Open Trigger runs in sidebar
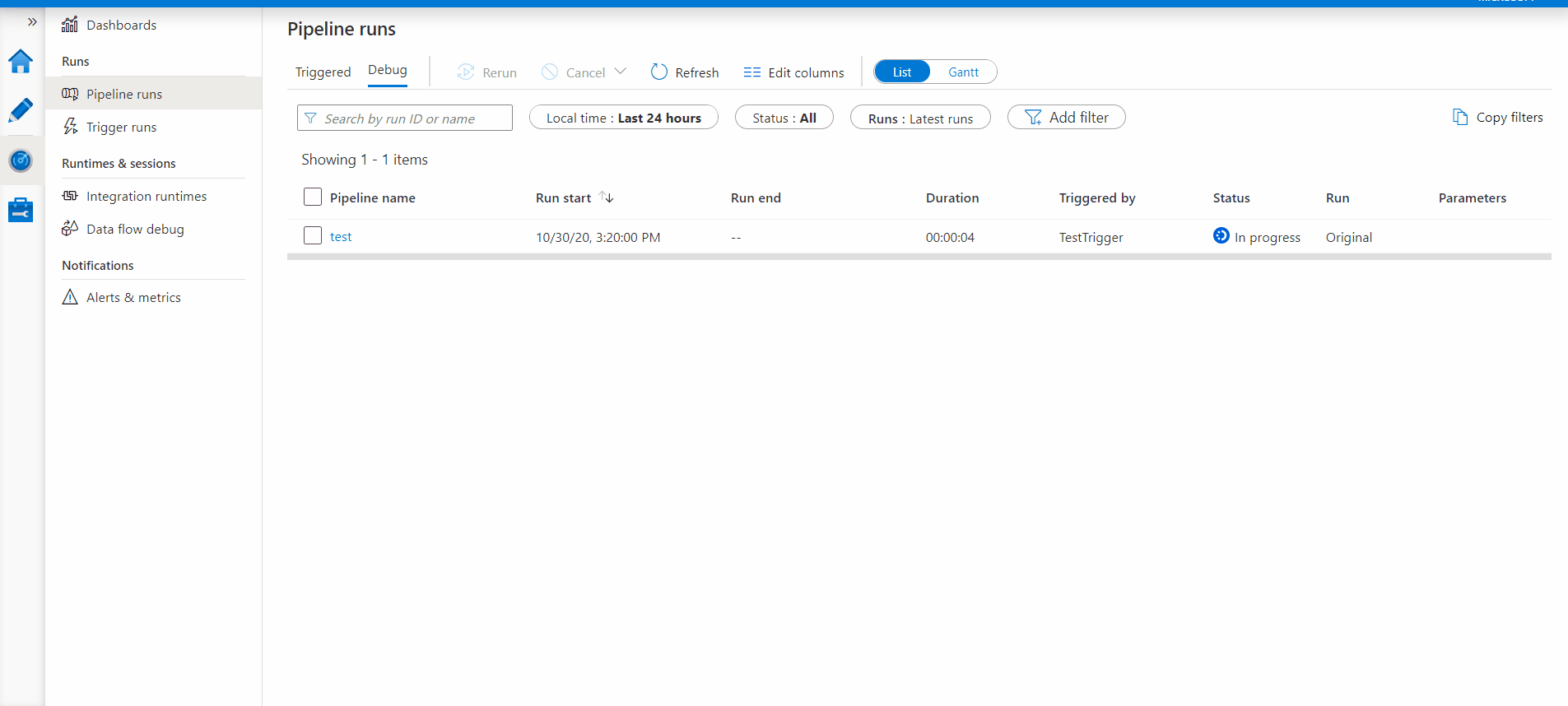The image size is (1568, 706). [x=121, y=127]
